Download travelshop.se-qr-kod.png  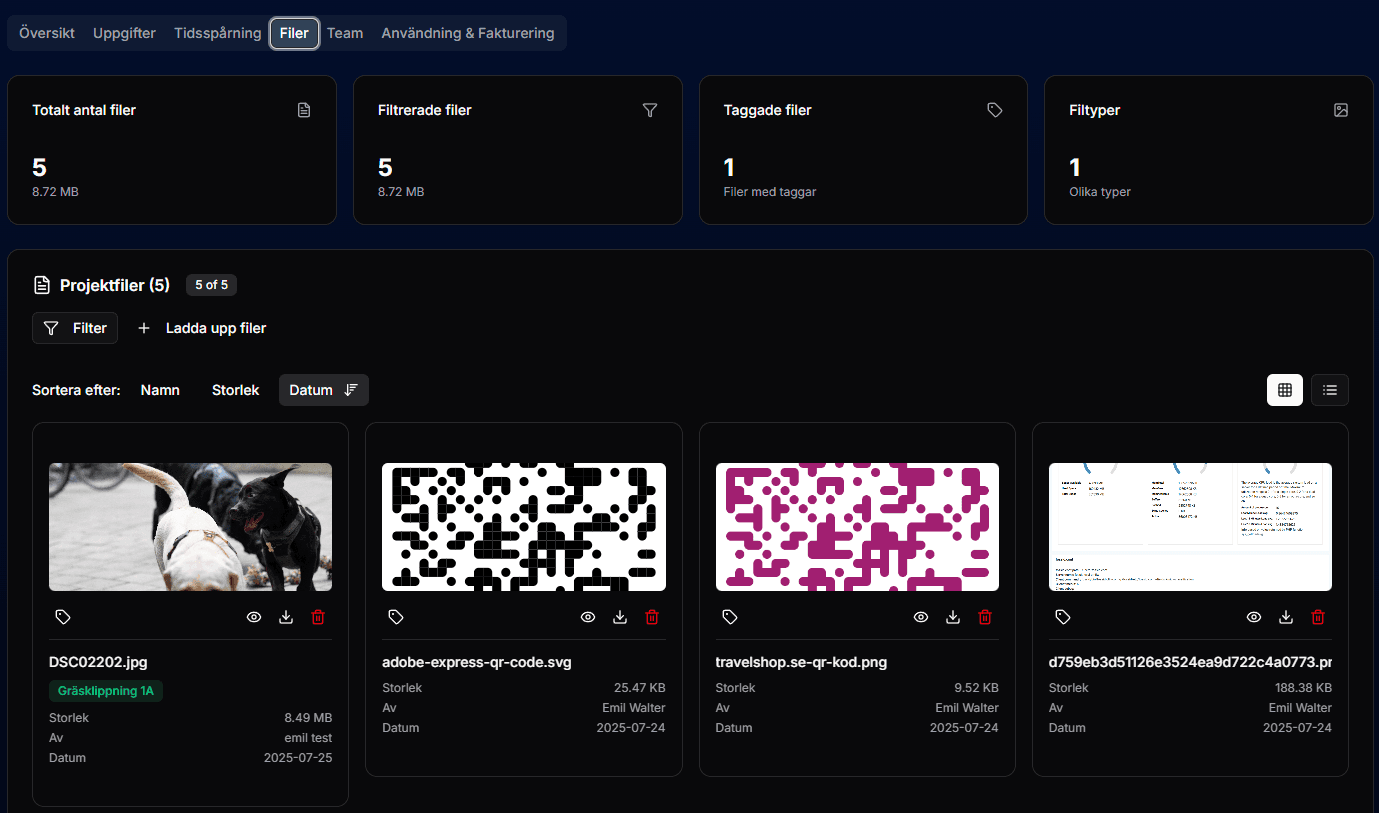tap(953, 617)
